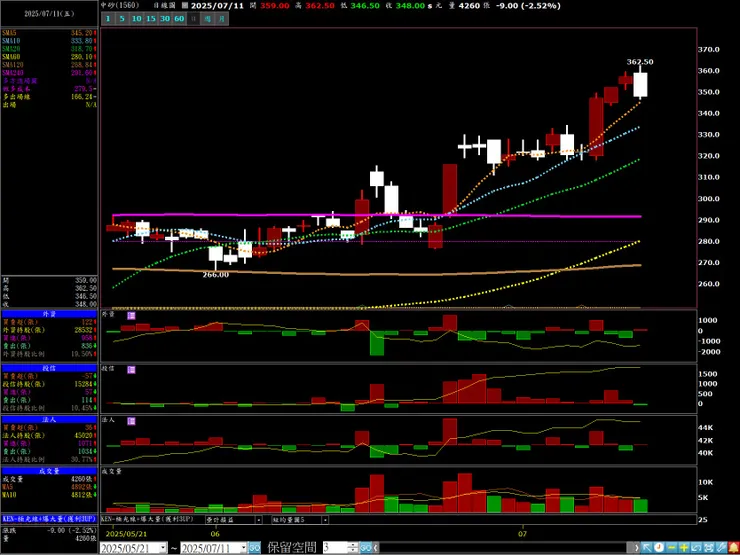The width and height of the screenshot is (740, 555).
Task: Click the 362.50 high price label on chart
Action: click(640, 62)
